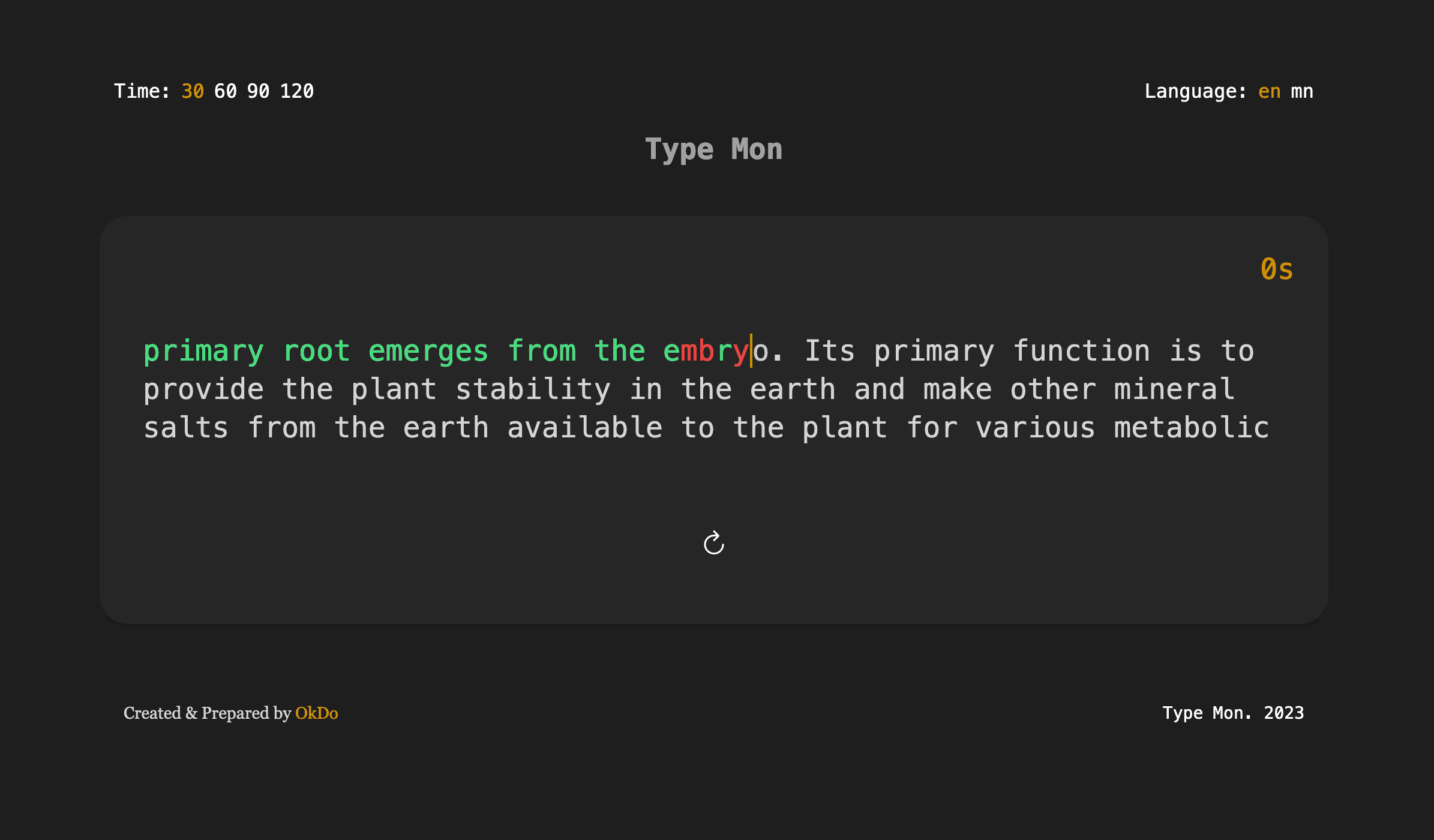Click the 0s countdown timer
Image resolution: width=1434 pixels, height=840 pixels.
pos(1276,269)
